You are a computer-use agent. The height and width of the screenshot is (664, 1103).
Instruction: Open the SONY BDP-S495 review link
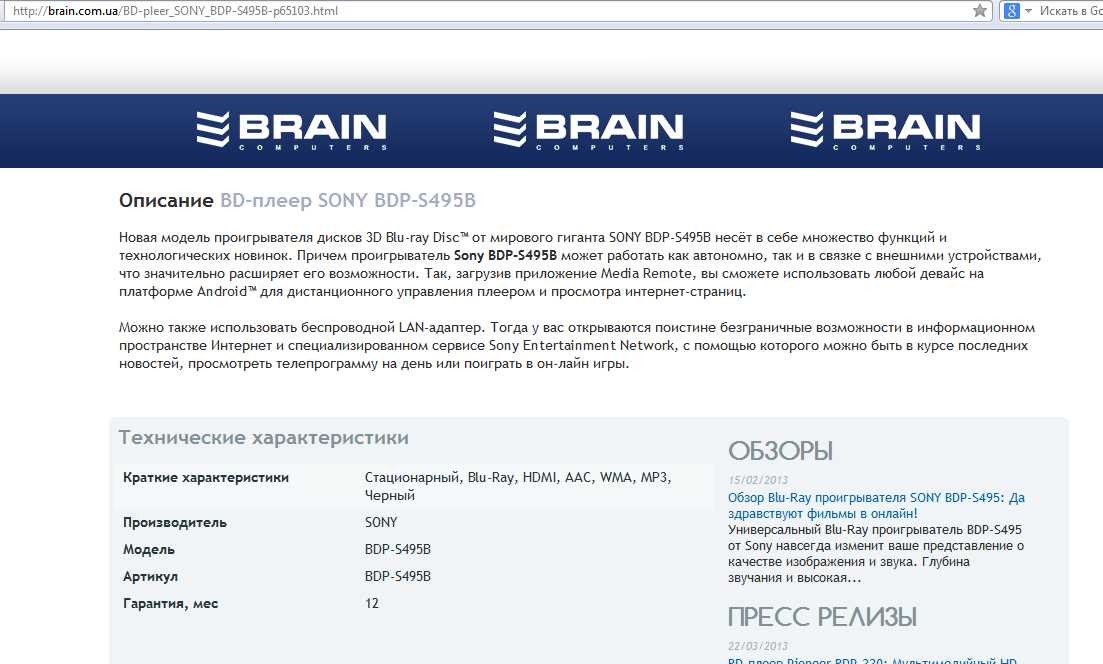coord(876,505)
